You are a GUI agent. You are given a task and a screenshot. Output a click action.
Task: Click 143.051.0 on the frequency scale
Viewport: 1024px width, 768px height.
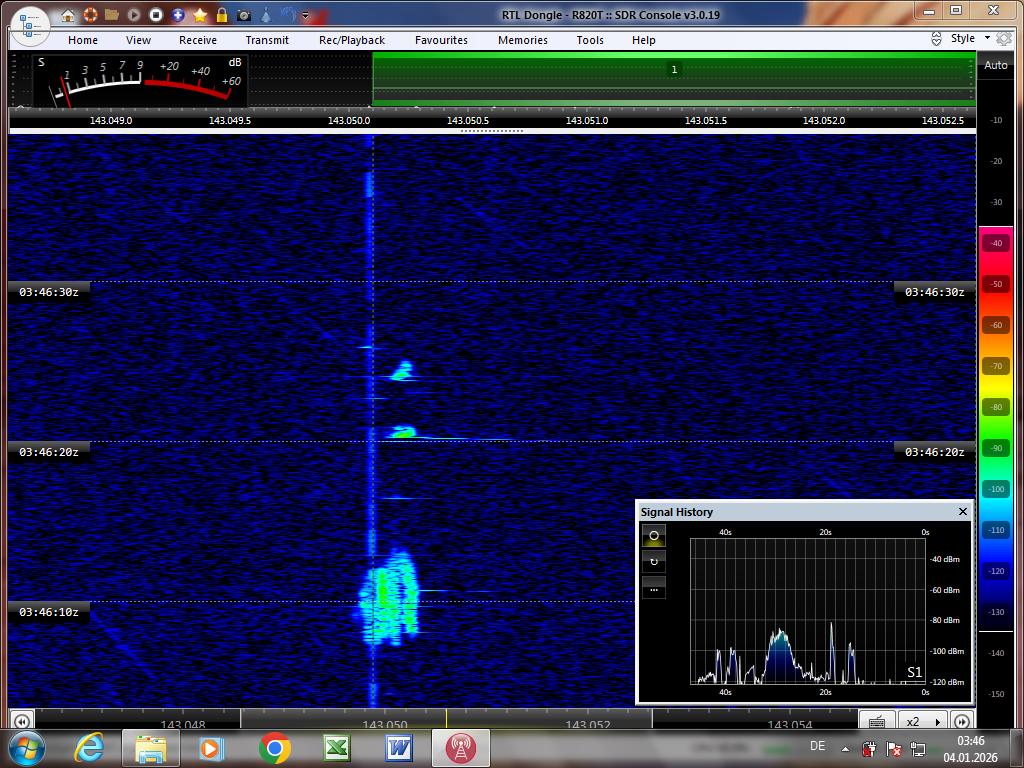[586, 121]
